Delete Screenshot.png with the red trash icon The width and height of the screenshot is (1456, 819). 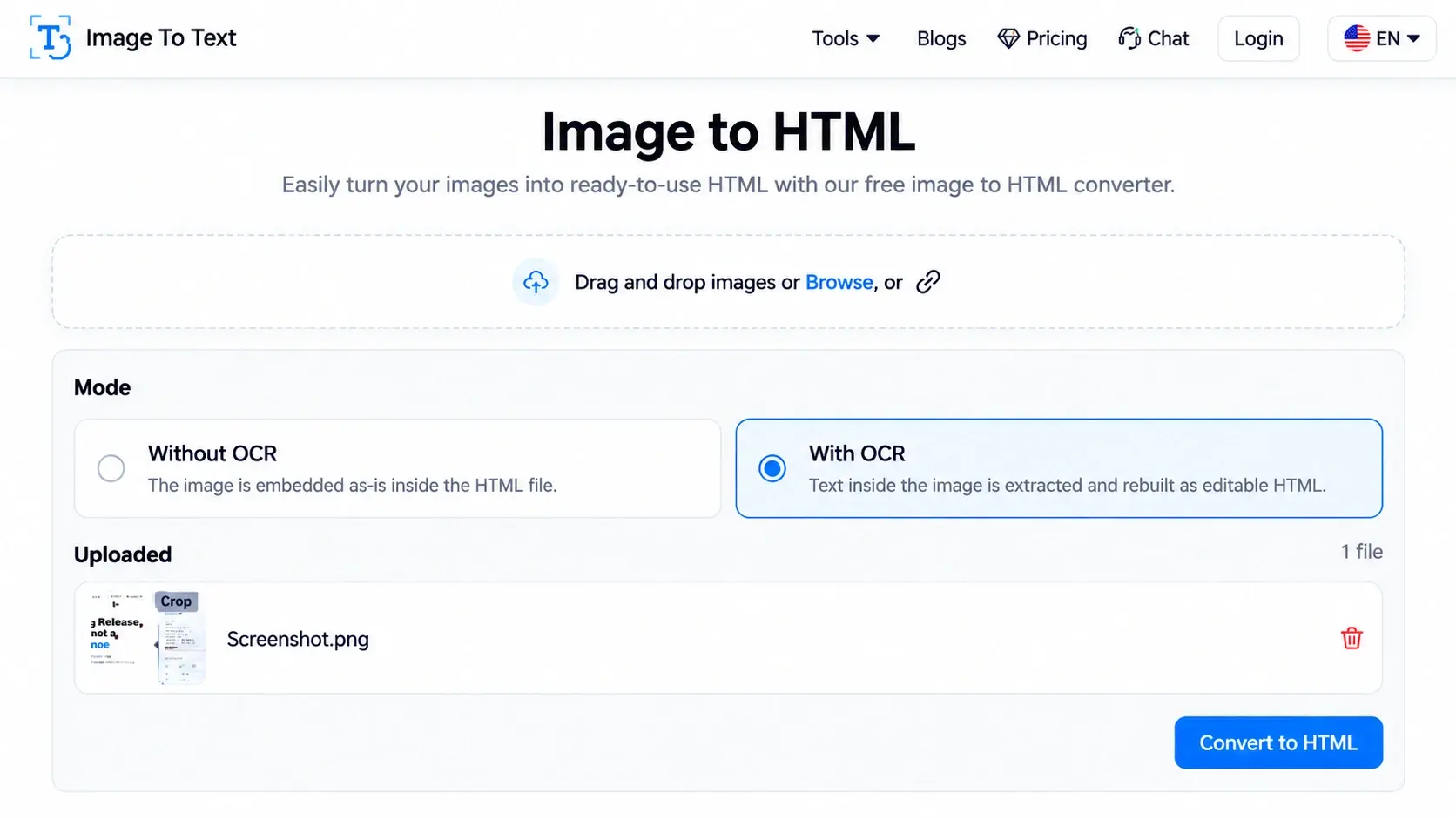(x=1352, y=638)
